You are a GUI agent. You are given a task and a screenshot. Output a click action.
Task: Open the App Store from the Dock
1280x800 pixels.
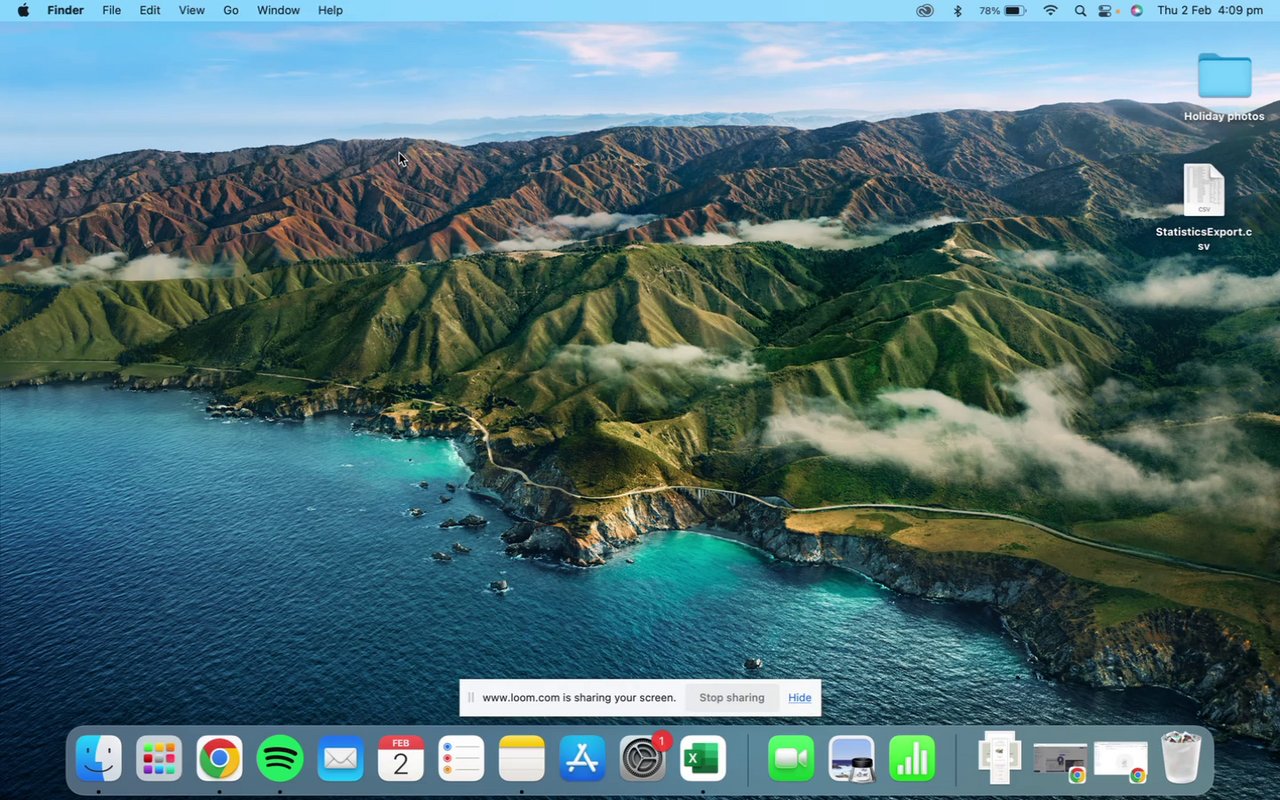pos(582,759)
